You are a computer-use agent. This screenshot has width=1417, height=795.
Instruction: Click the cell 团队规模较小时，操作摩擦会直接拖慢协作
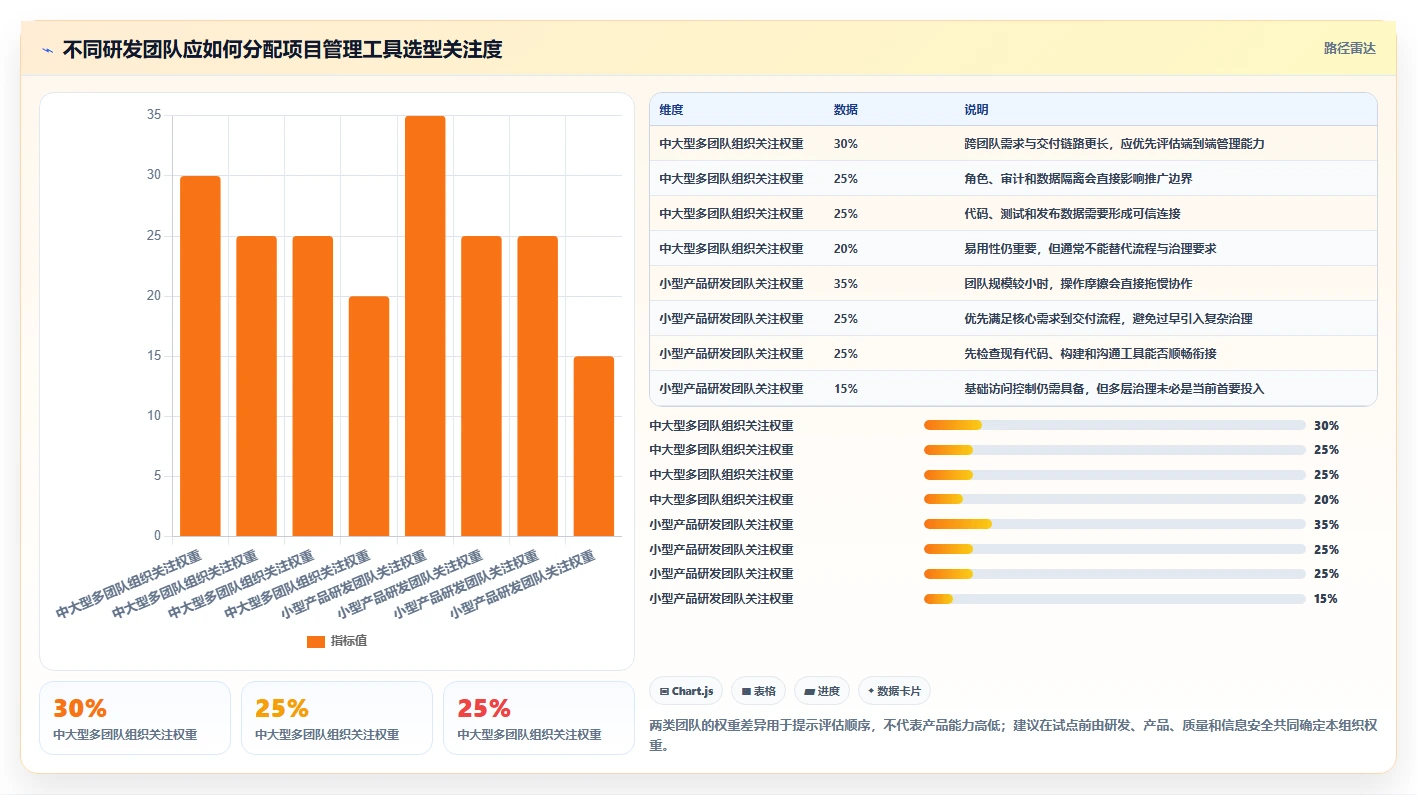(x=1078, y=284)
